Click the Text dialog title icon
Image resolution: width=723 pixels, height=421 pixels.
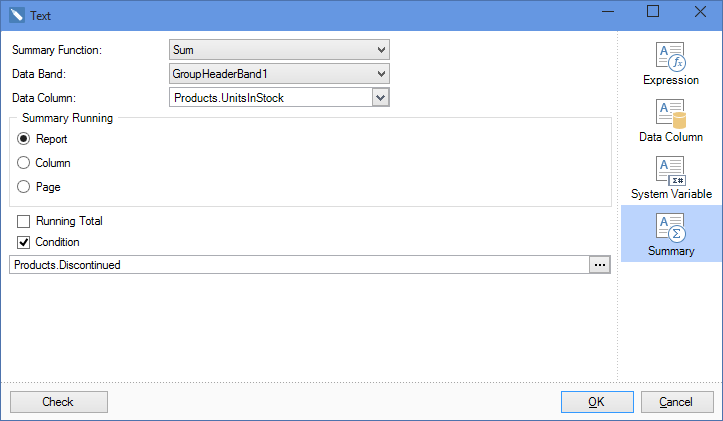(17, 16)
